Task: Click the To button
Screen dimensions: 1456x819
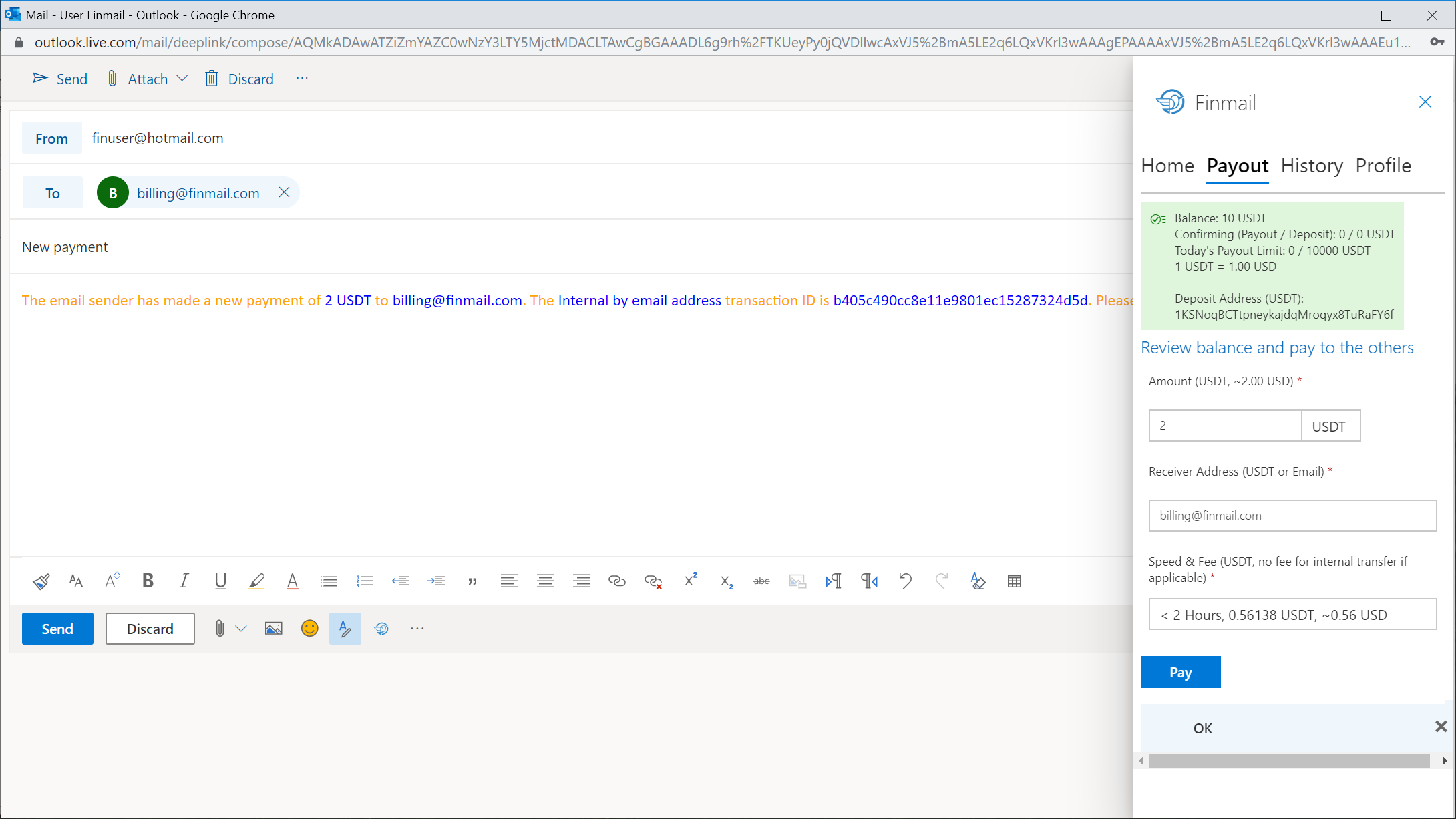Action: coord(53,193)
